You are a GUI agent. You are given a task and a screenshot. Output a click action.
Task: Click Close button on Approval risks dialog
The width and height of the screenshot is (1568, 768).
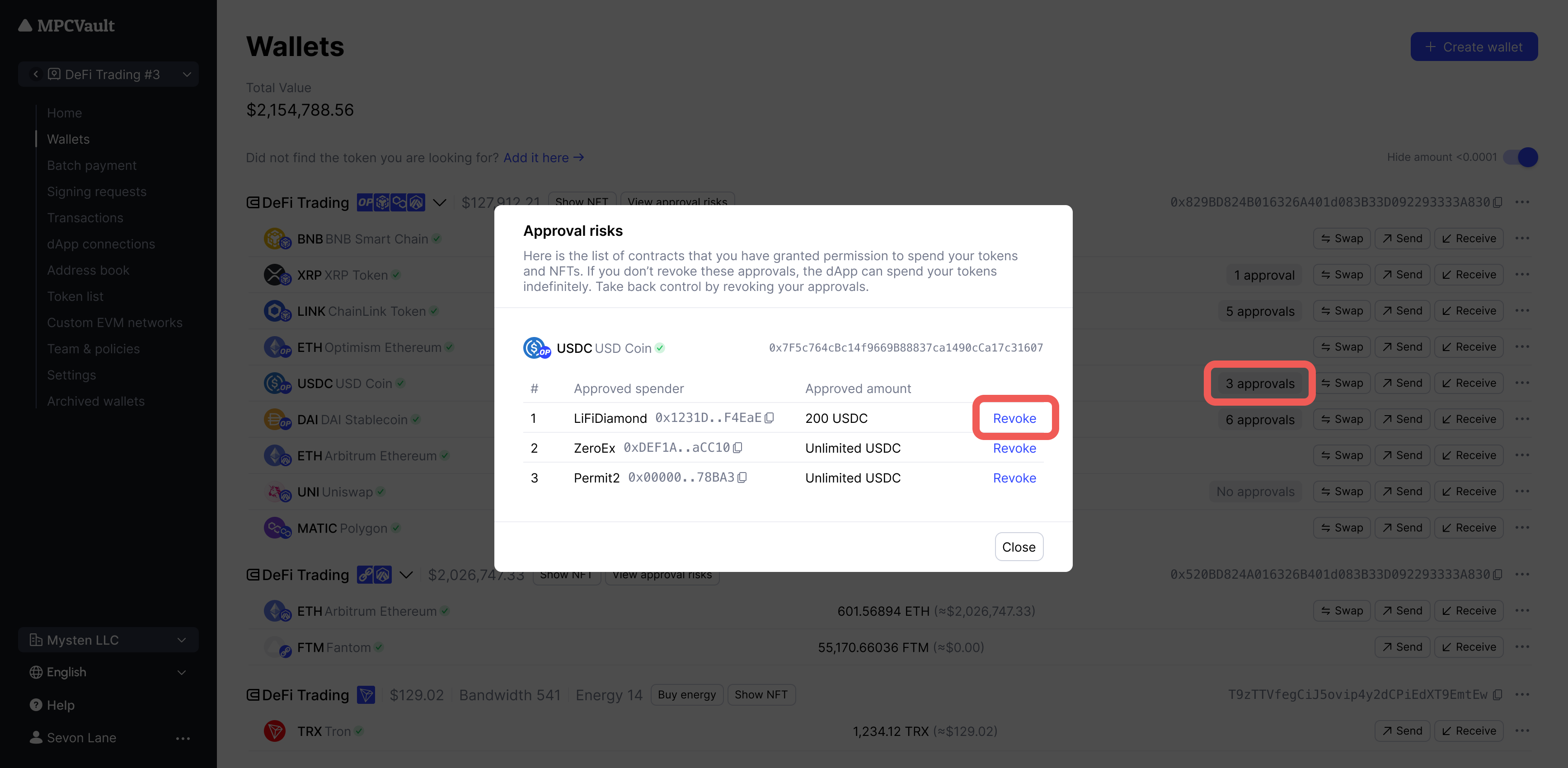tap(1018, 546)
